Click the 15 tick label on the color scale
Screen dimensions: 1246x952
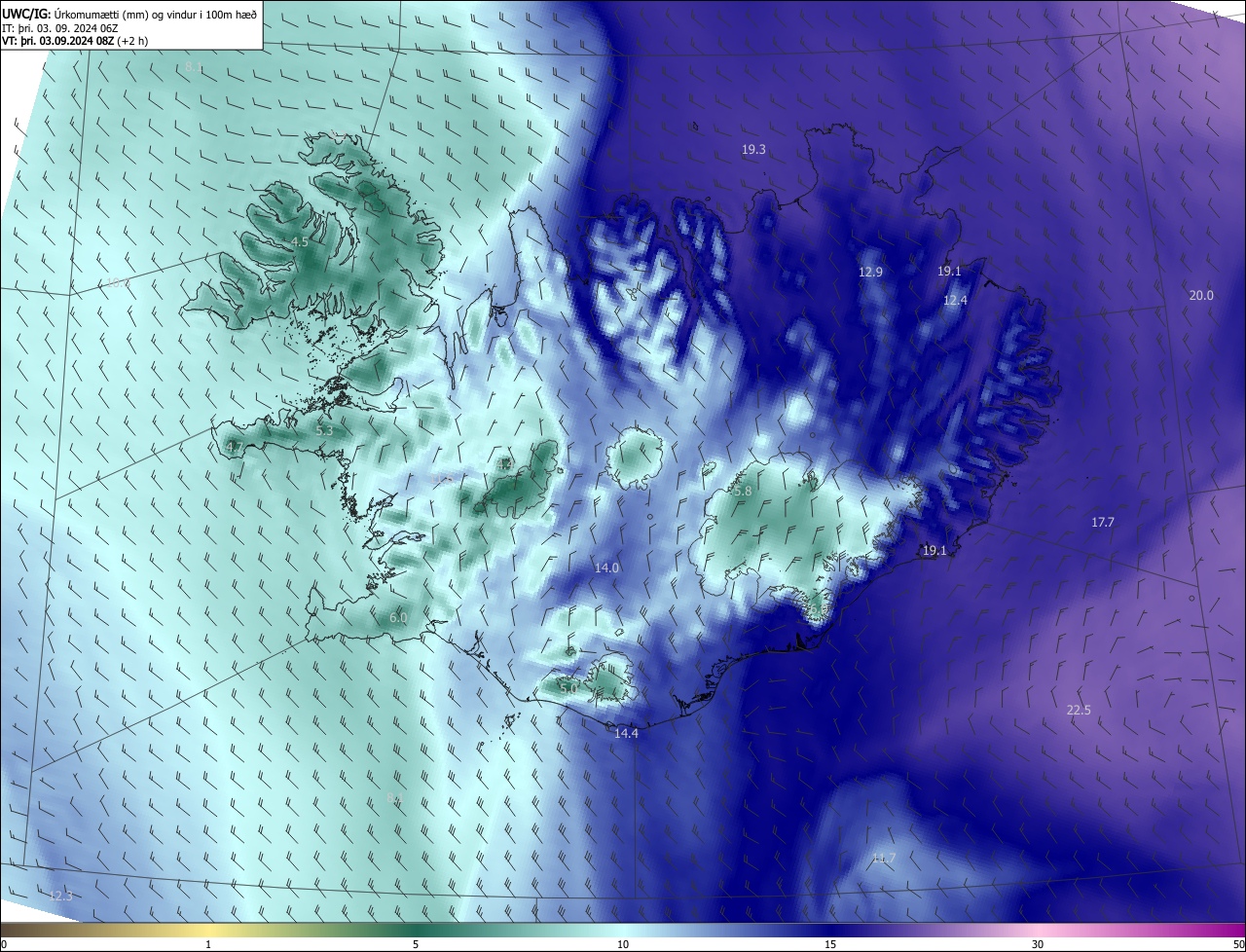[830, 944]
